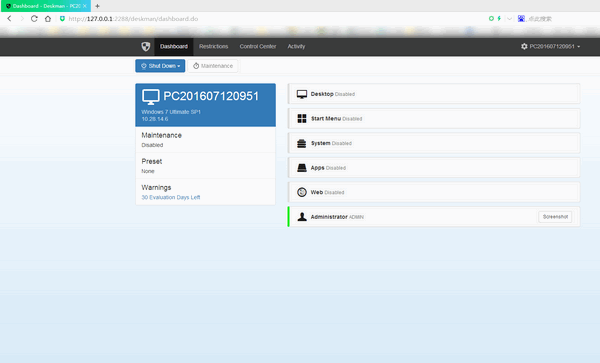Click the Start Menu windows icon

pyautogui.click(x=302, y=119)
